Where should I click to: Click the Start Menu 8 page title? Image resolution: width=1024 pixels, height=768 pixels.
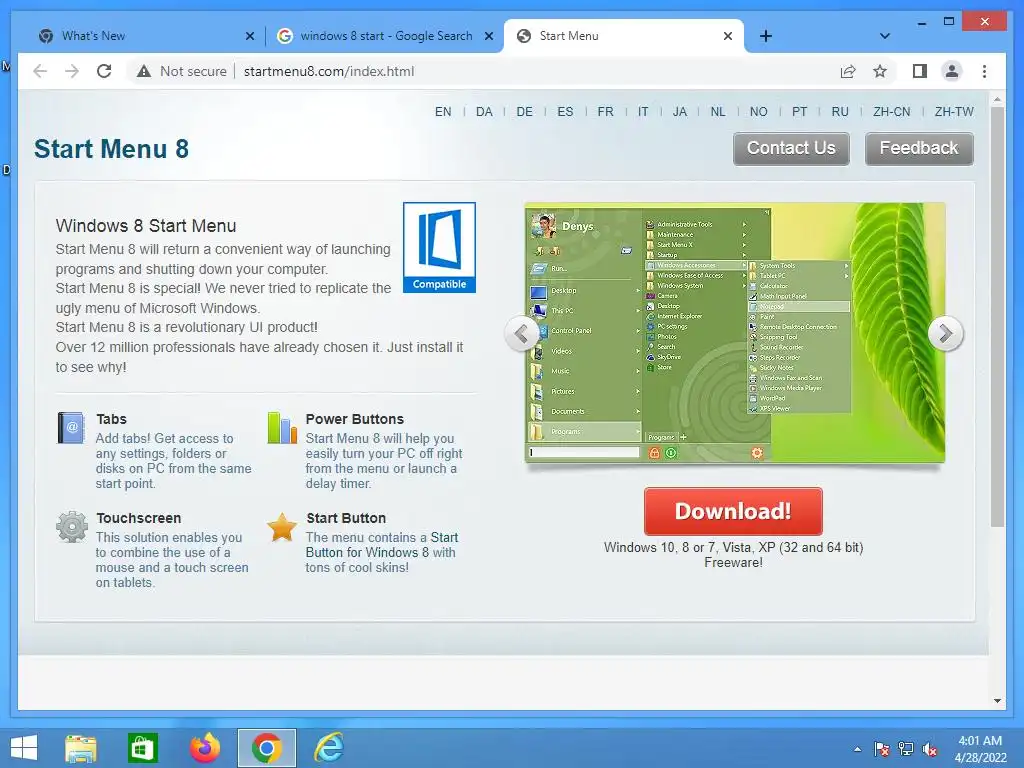click(x=111, y=149)
